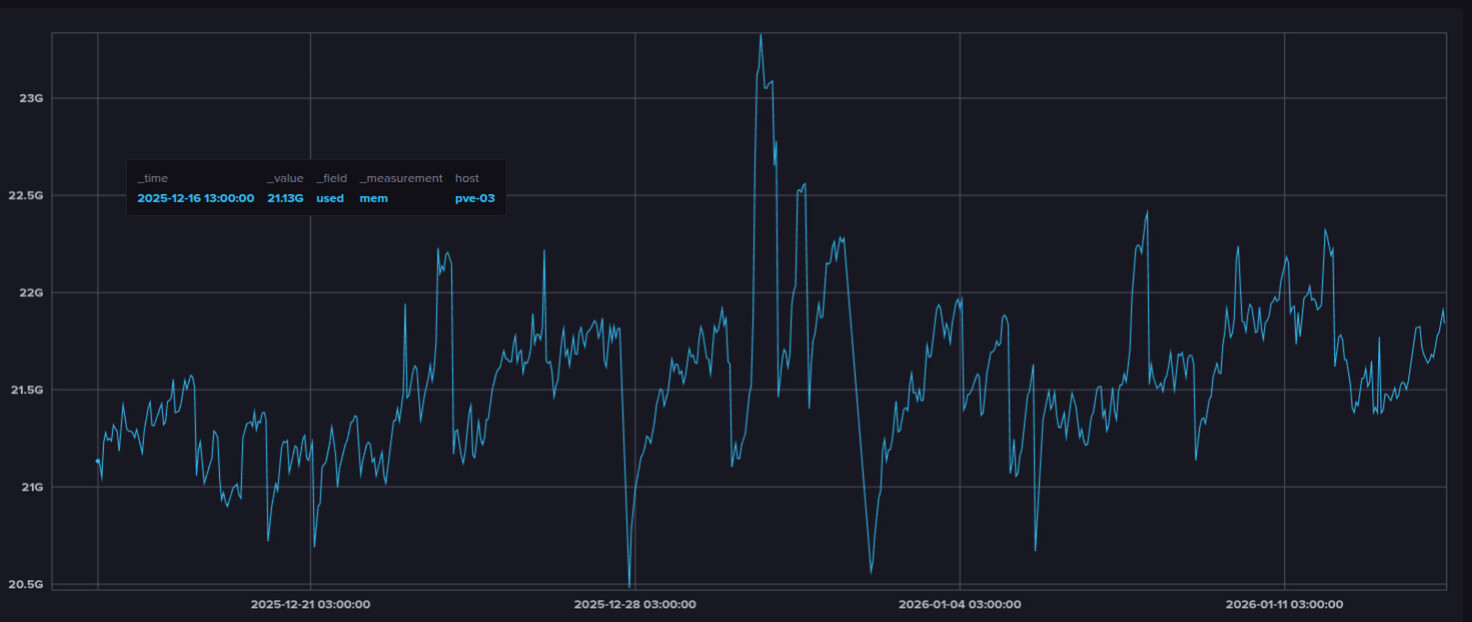Viewport: 1472px width, 622px height.
Task: Click the 2025-12-21 03:00:00 x-axis label
Action: pos(310,604)
